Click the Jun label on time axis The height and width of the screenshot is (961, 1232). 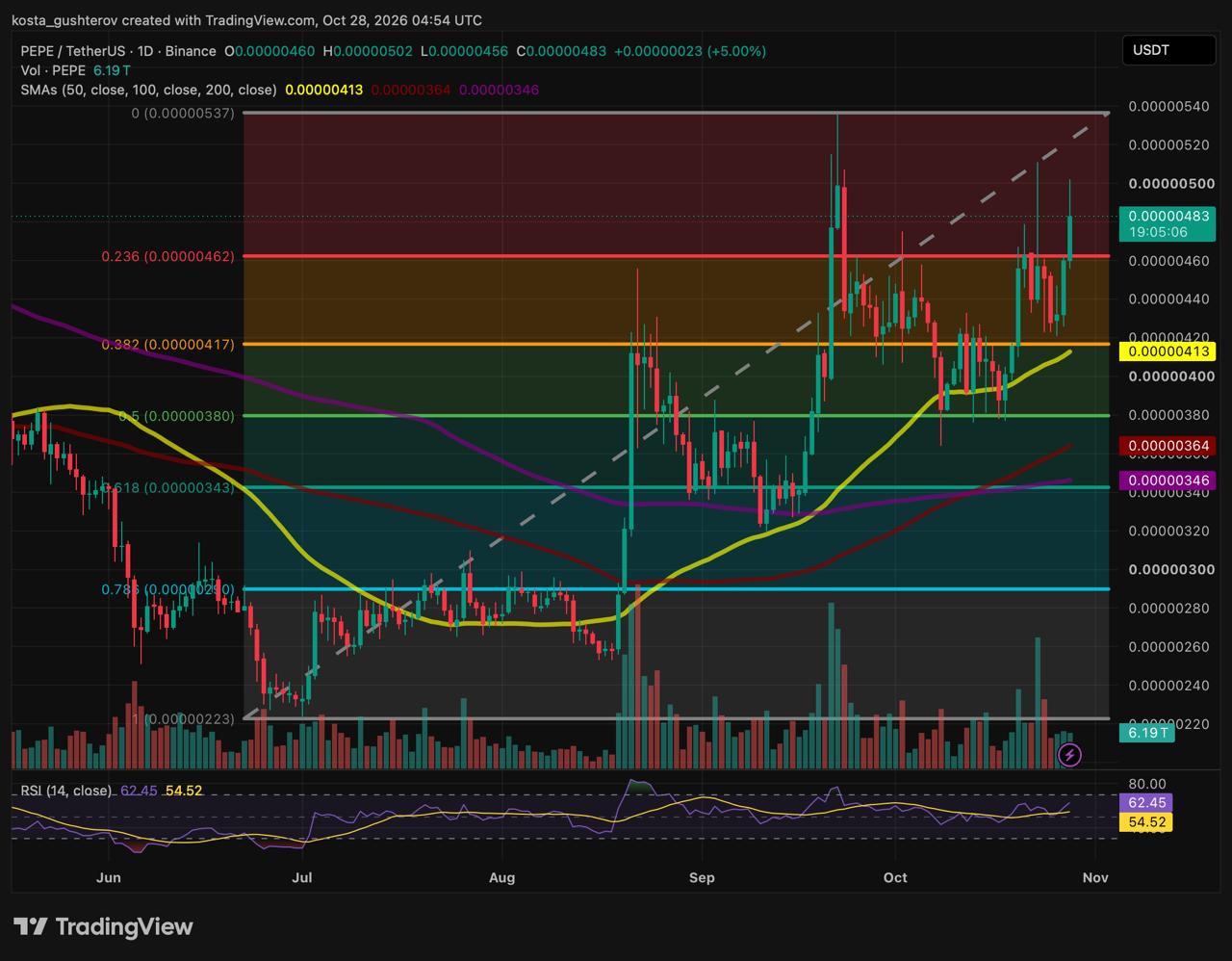(x=109, y=877)
